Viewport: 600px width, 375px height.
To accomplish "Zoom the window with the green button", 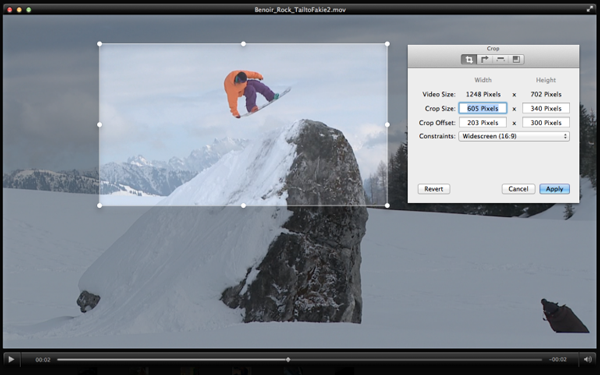I will tap(29, 10).
